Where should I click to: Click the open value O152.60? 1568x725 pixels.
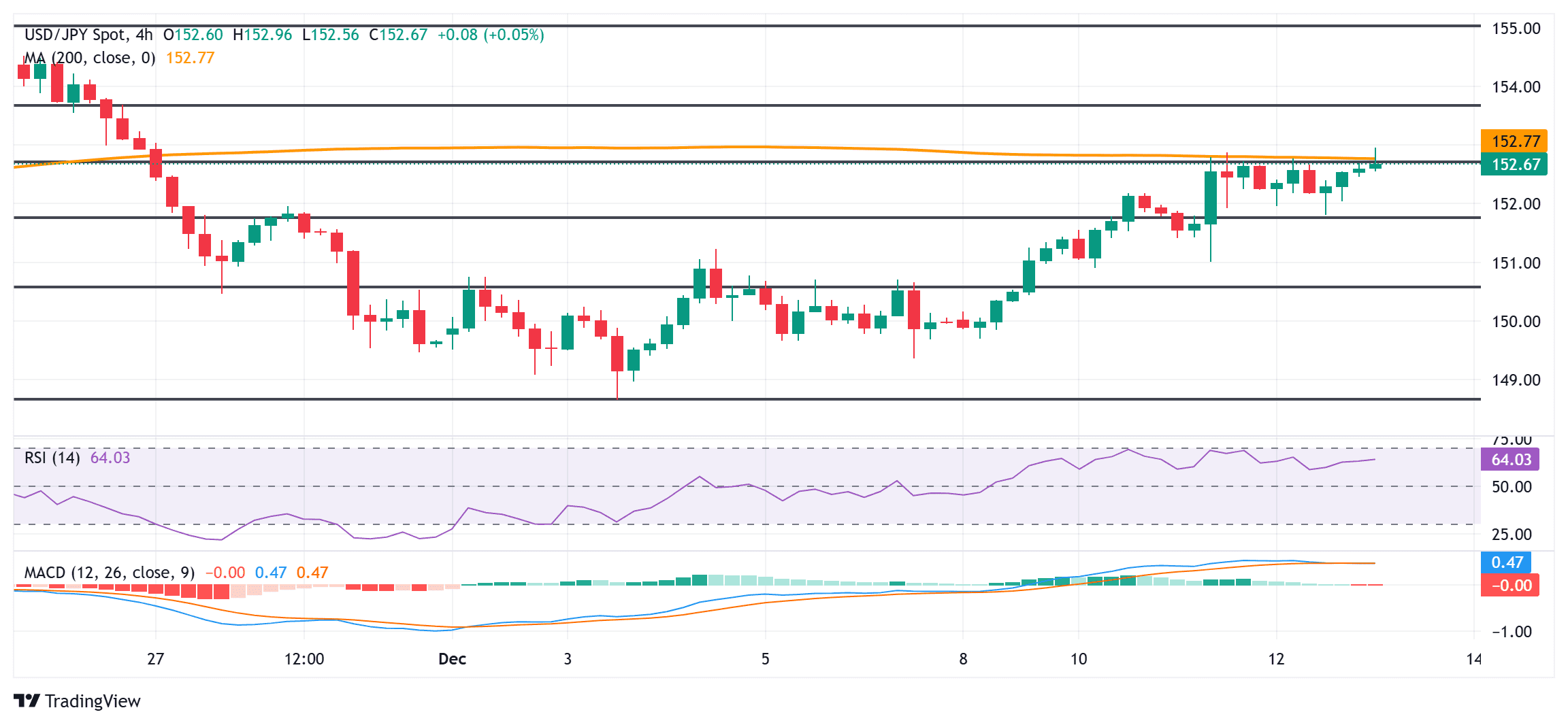pos(193,35)
